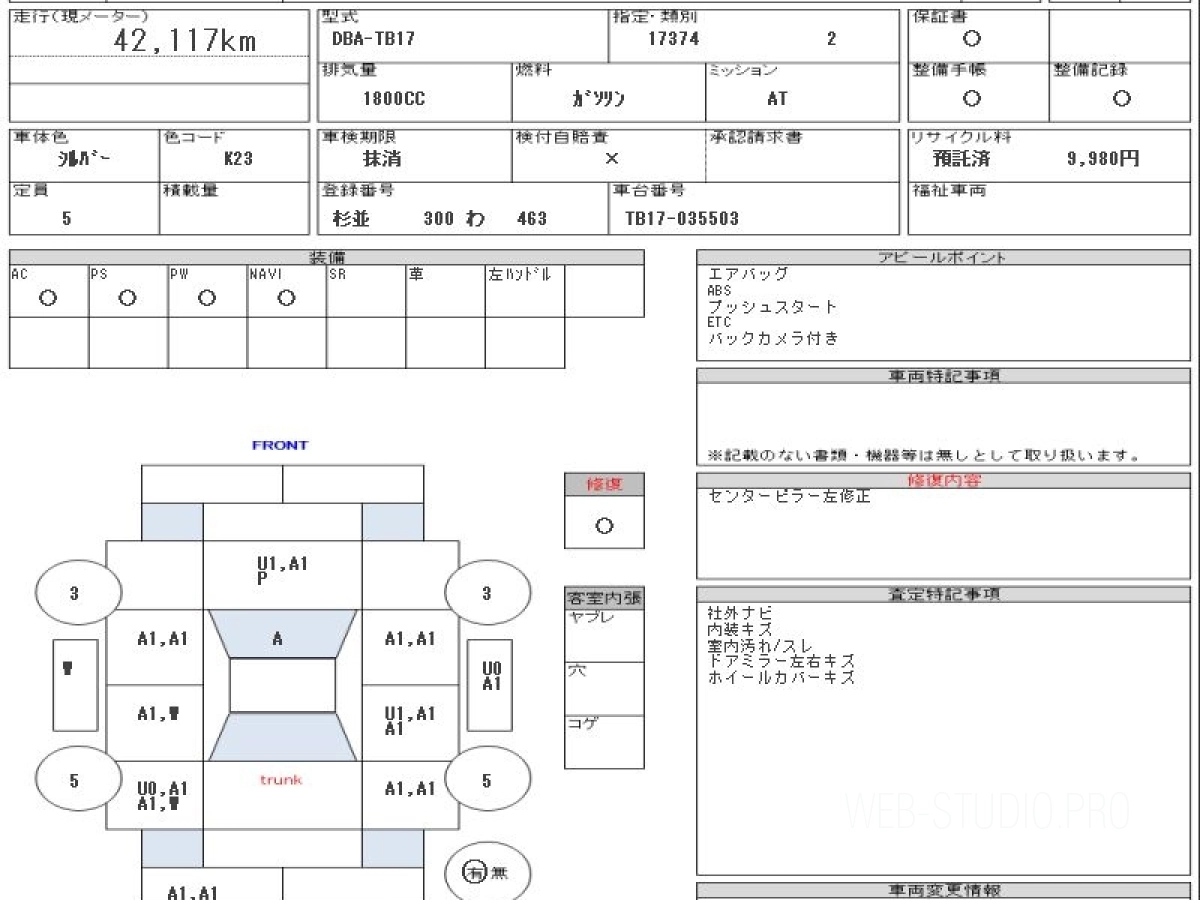
Task: Click the red 修復 label box
Action: pyautogui.click(x=604, y=484)
